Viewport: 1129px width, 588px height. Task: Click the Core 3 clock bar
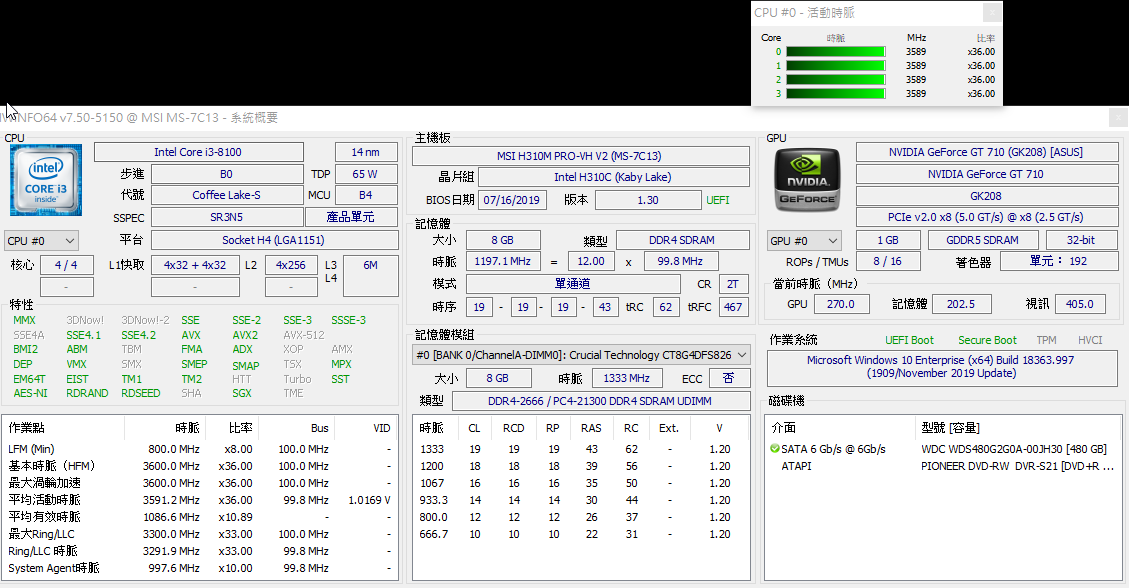pyautogui.click(x=835, y=94)
